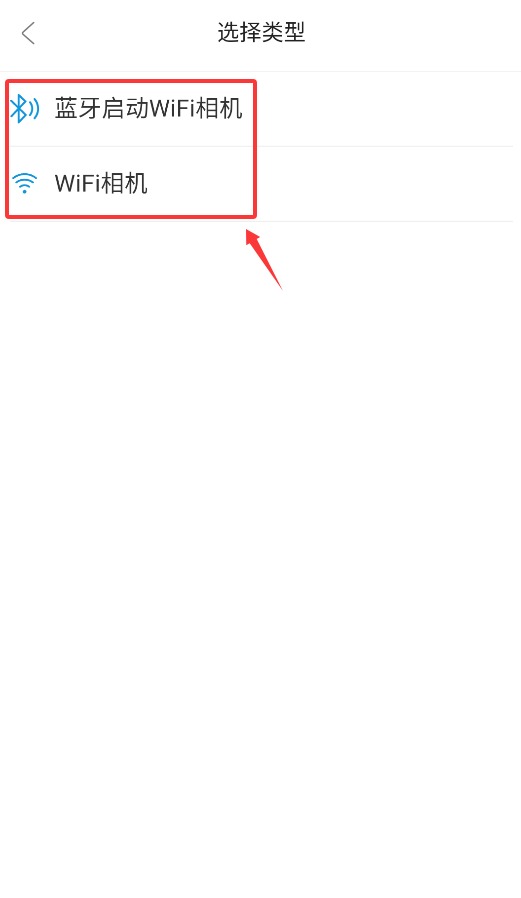Screen dimensions: 521x898
Task: Select 蓝牙启动WiFi相机 option
Action: pyautogui.click(x=260, y=109)
